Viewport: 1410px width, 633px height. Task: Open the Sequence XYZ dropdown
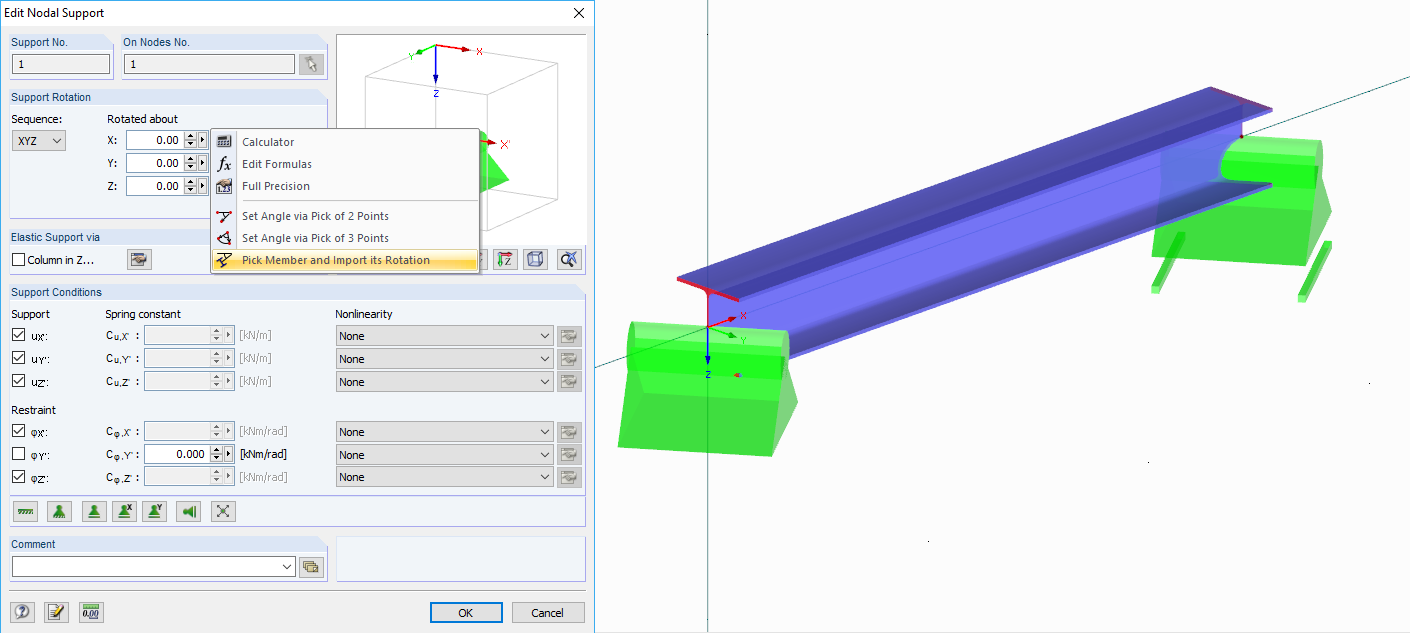(x=38, y=140)
